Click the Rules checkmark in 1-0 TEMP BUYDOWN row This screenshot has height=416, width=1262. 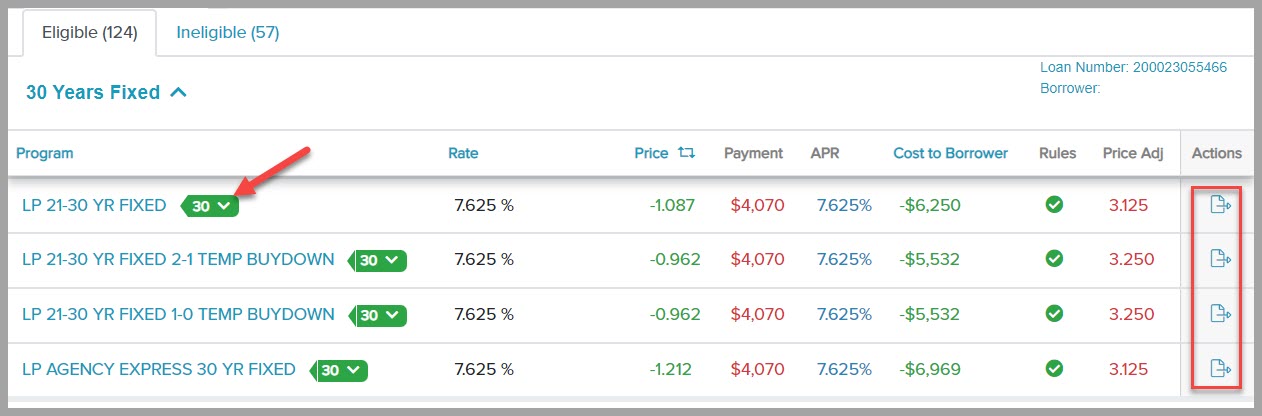(x=1053, y=314)
